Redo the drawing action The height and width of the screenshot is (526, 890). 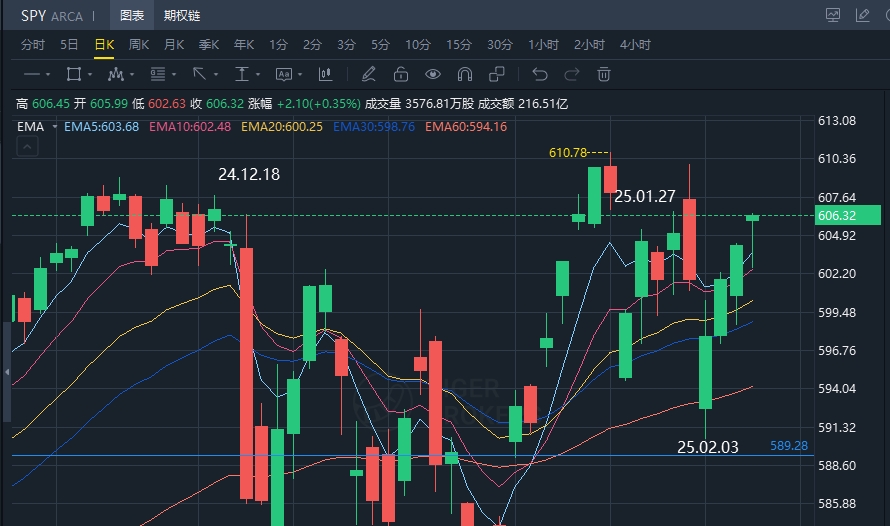572,74
